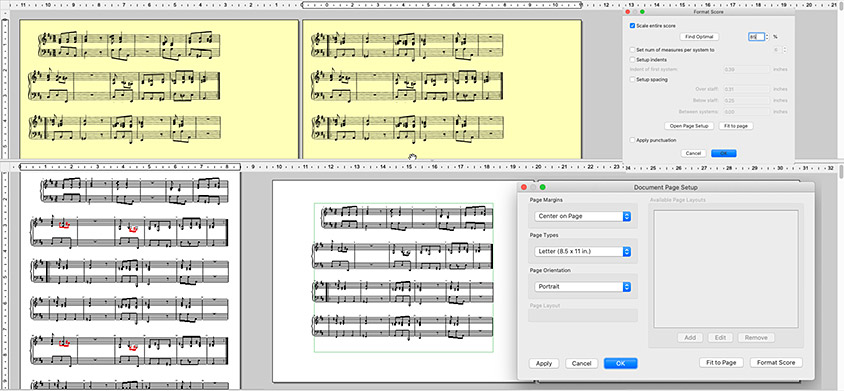Adjust the scale percentage stepper arrows
Viewport: 844px width, 391px height.
click(767, 37)
